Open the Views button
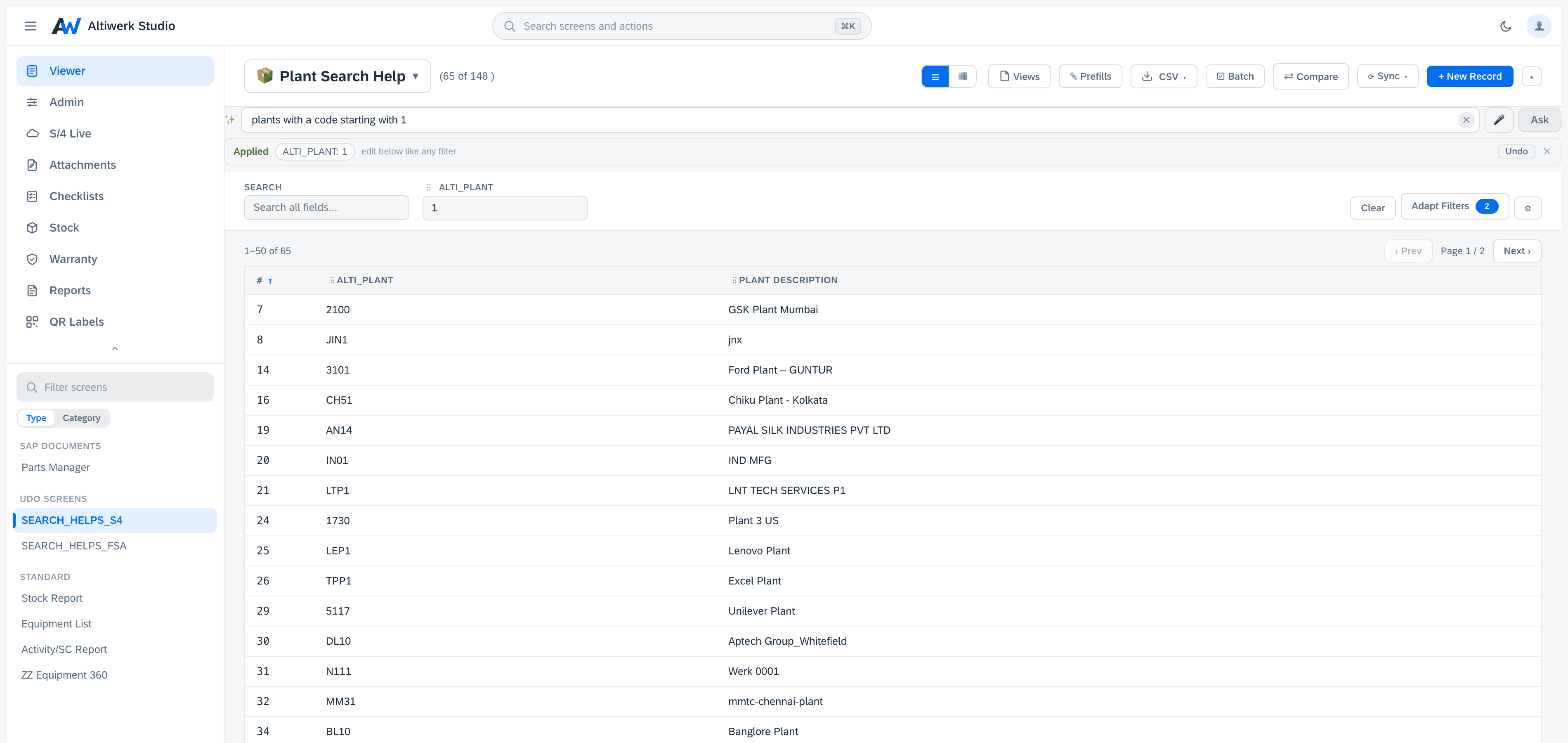This screenshot has width=1568, height=743. (x=1019, y=77)
